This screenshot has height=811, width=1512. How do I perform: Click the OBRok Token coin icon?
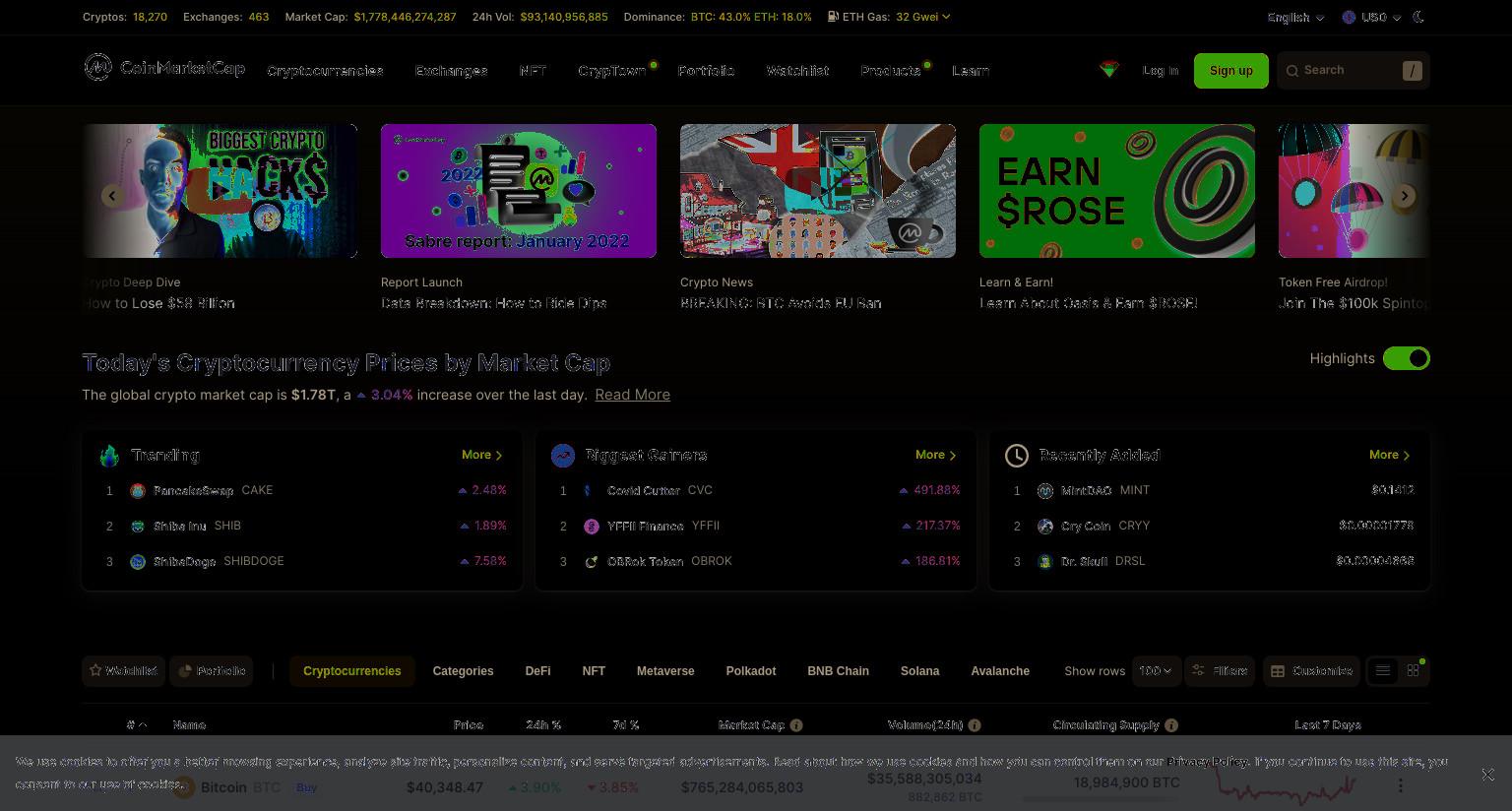[592, 561]
